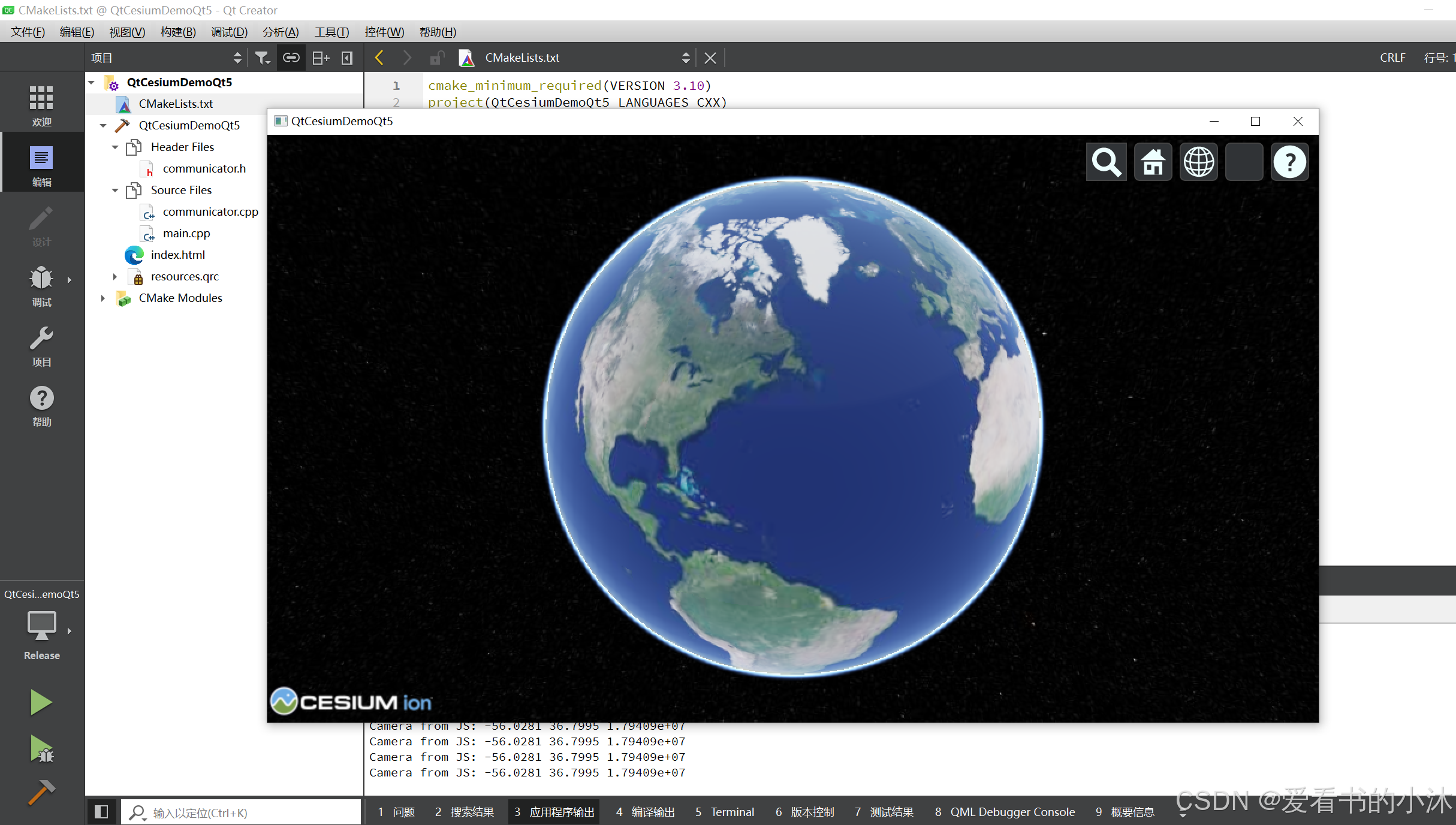Open the Cesium search geocoder button
The height and width of the screenshot is (825, 1456).
click(1106, 162)
